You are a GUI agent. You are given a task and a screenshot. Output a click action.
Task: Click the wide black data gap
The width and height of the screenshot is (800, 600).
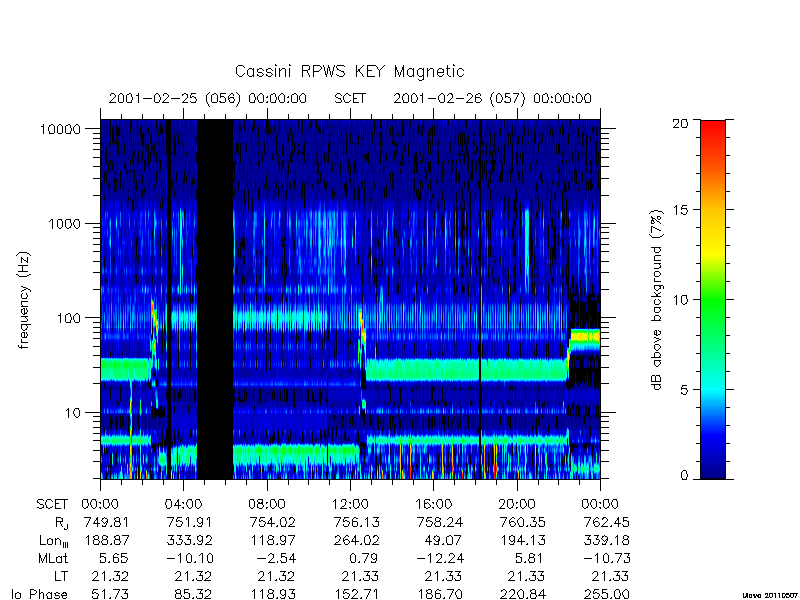pyautogui.click(x=215, y=299)
